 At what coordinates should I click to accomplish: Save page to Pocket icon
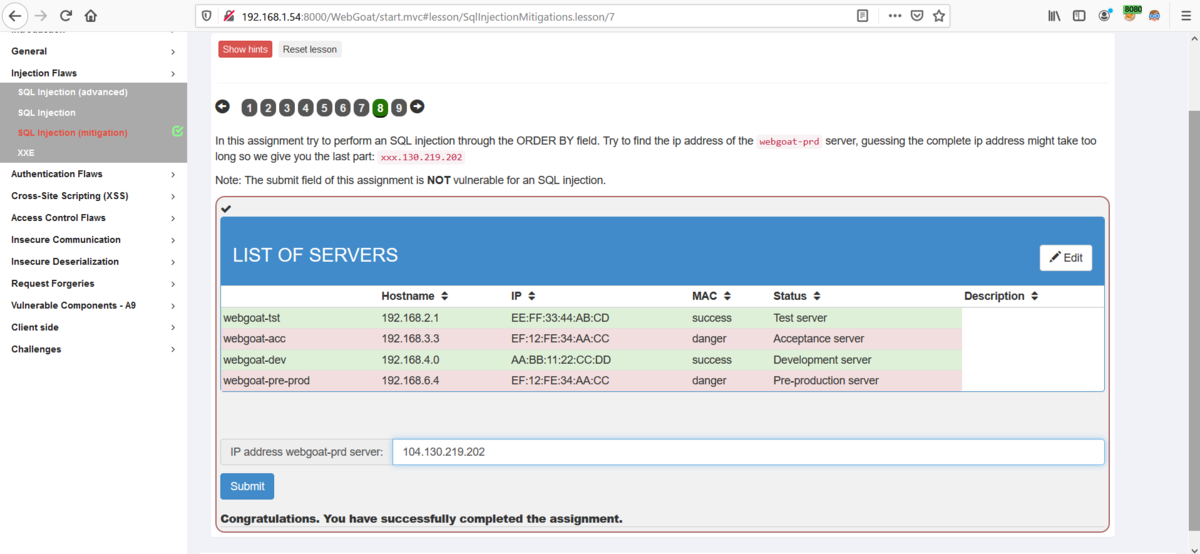tap(916, 16)
